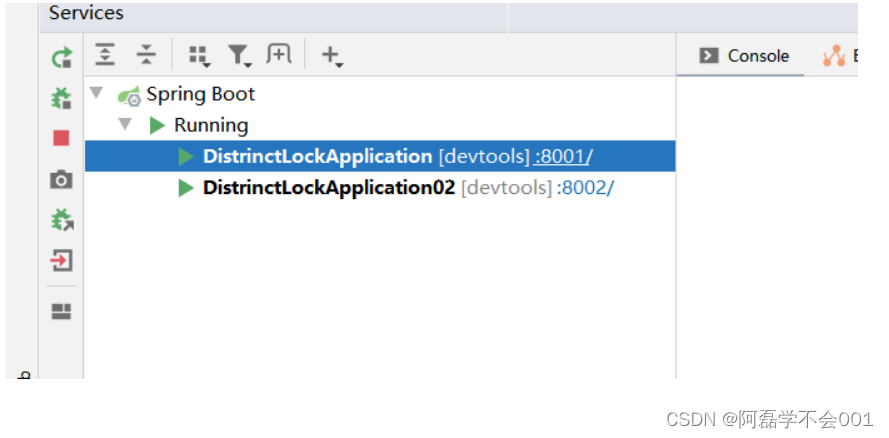The height and width of the screenshot is (438, 889).
Task: Click the Expand All toolbar icon
Action: pyautogui.click(x=105, y=55)
